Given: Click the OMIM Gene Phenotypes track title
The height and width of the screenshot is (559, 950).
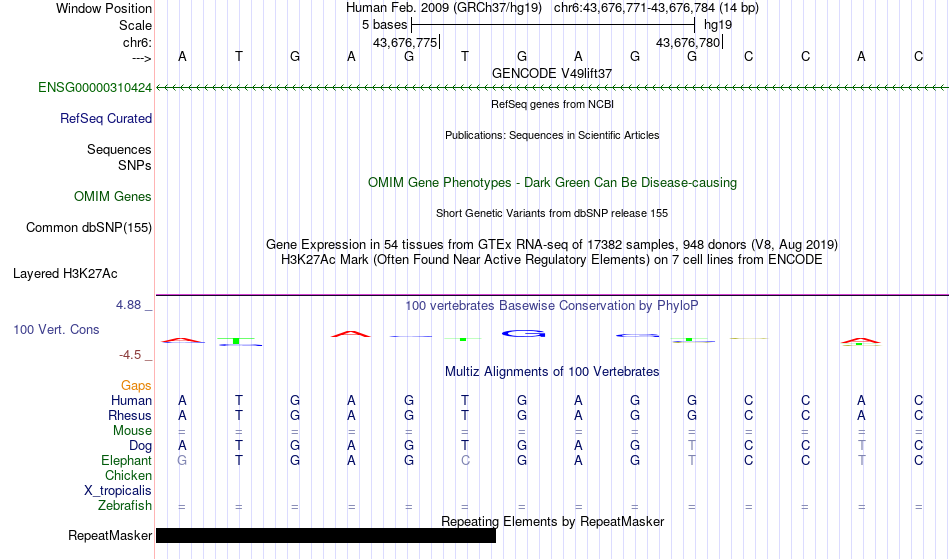Looking at the screenshot, I should 552,183.
